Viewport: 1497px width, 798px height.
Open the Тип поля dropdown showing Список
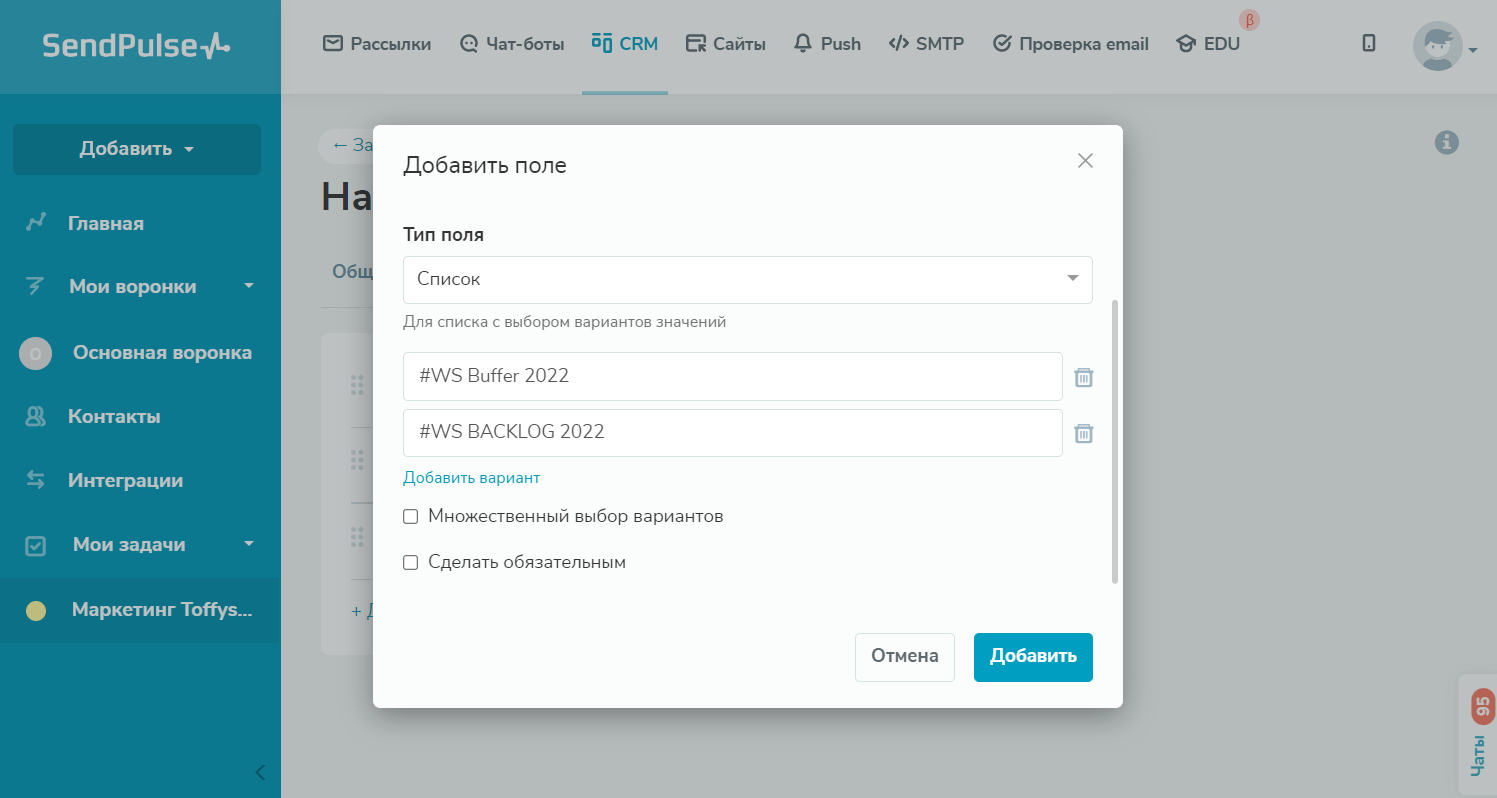pyautogui.click(x=747, y=280)
